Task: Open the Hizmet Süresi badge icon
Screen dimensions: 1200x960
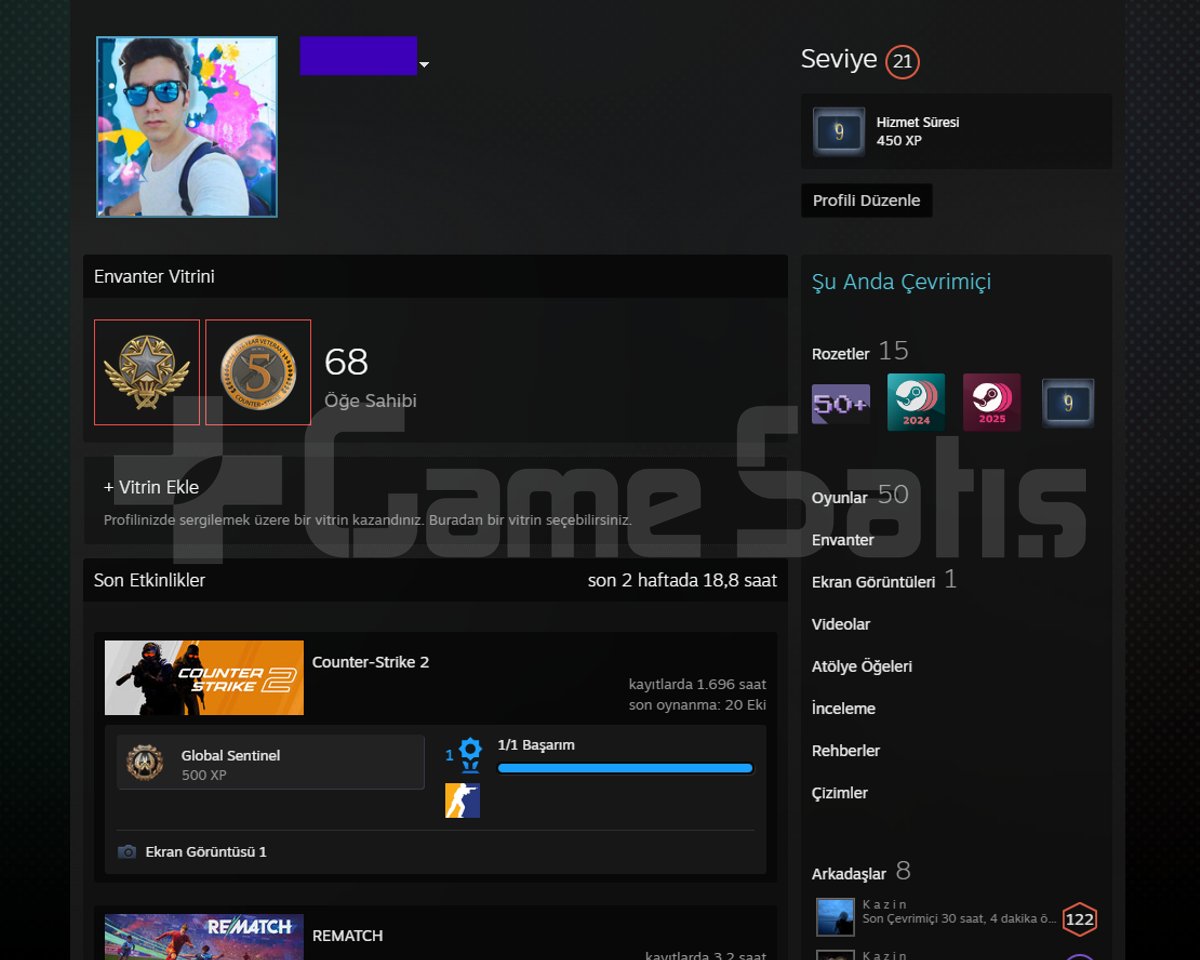Action: coord(839,132)
